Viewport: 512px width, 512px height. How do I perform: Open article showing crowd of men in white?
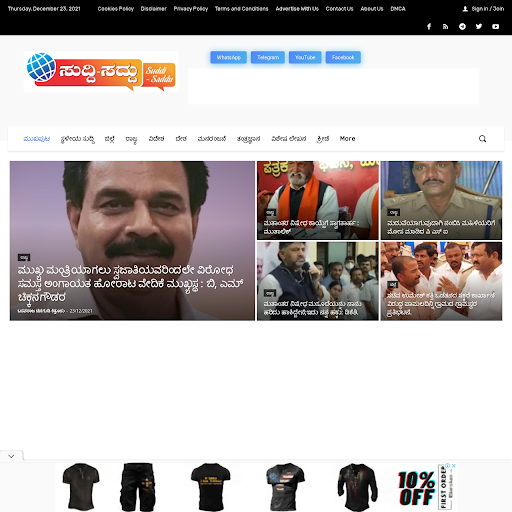pos(441,281)
